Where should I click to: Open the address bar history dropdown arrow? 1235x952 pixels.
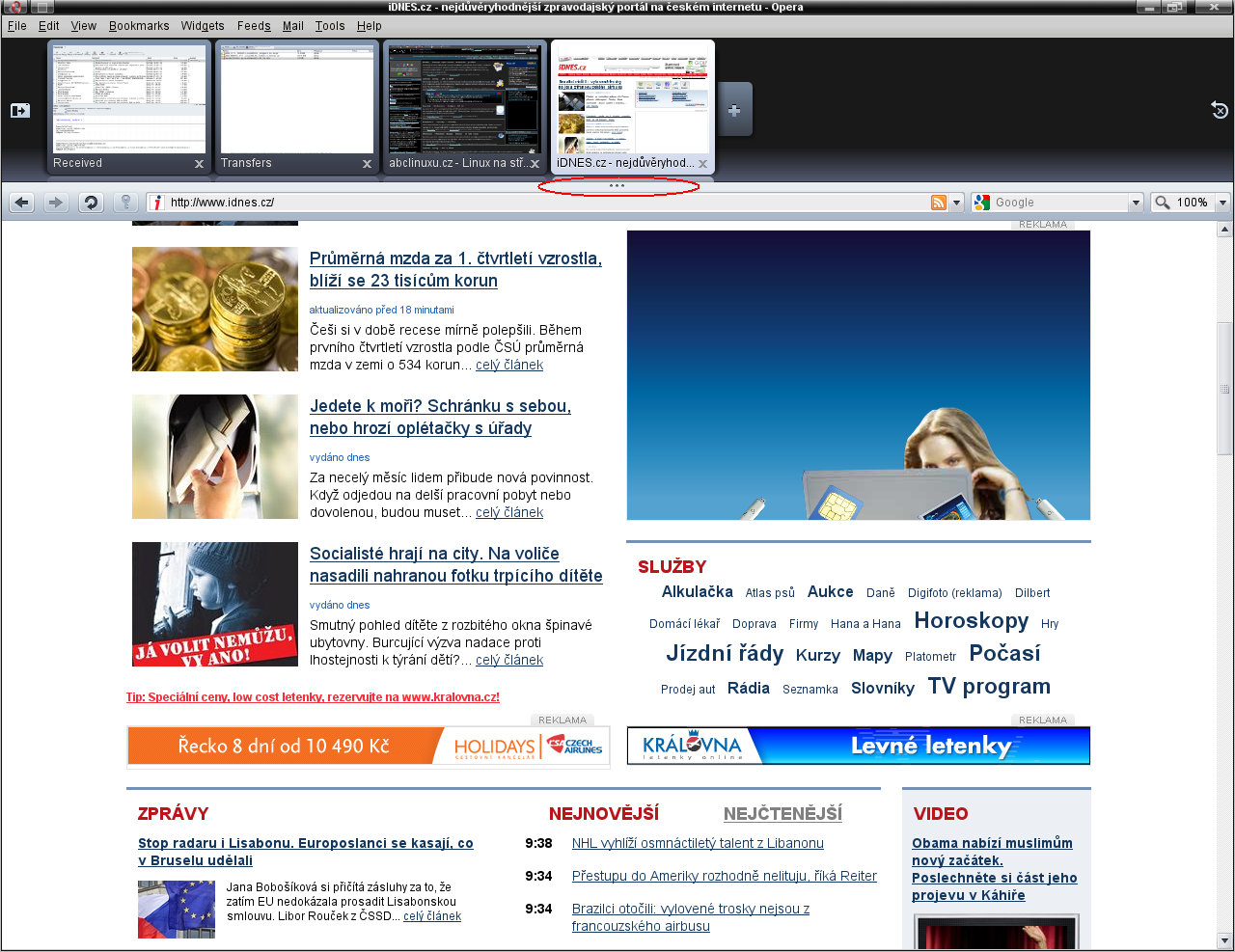click(x=956, y=203)
